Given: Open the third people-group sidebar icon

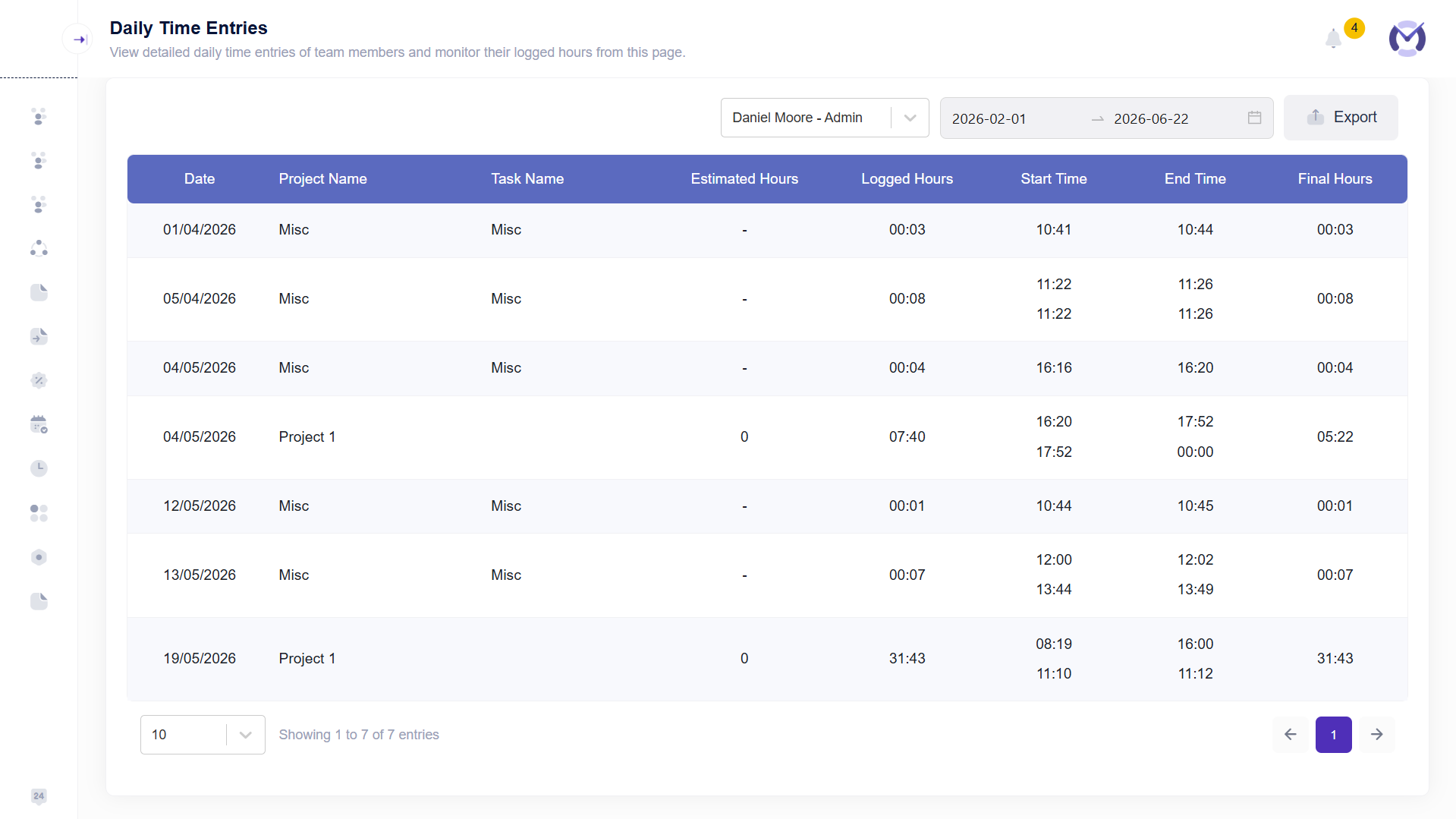Looking at the screenshot, I should [39, 204].
